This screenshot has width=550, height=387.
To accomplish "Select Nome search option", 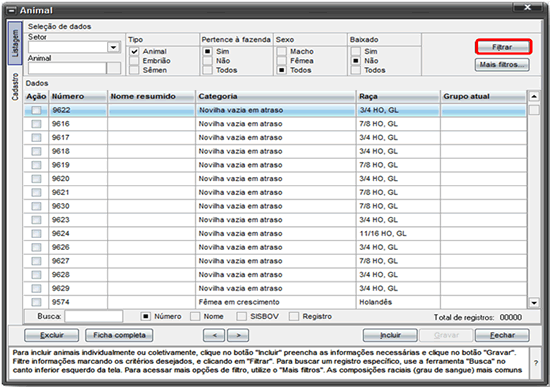I will click(x=195, y=316).
